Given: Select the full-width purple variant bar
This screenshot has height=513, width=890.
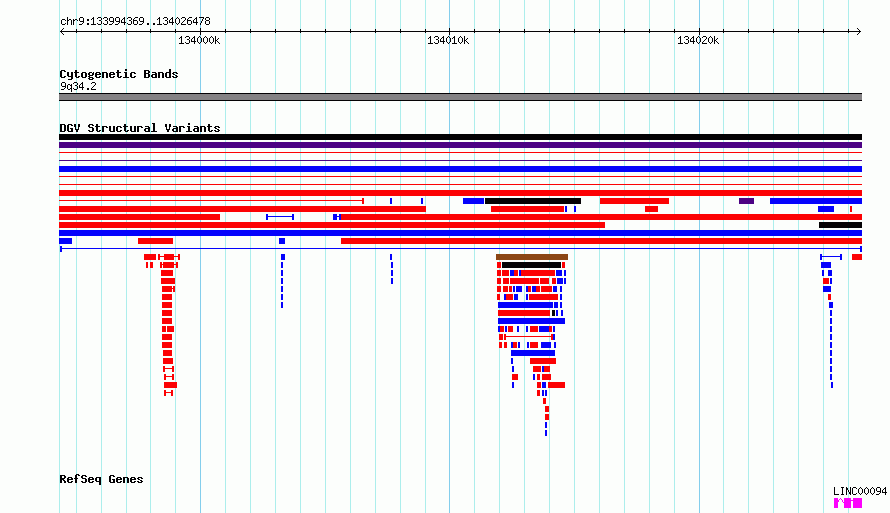Looking at the screenshot, I should 460,145.
